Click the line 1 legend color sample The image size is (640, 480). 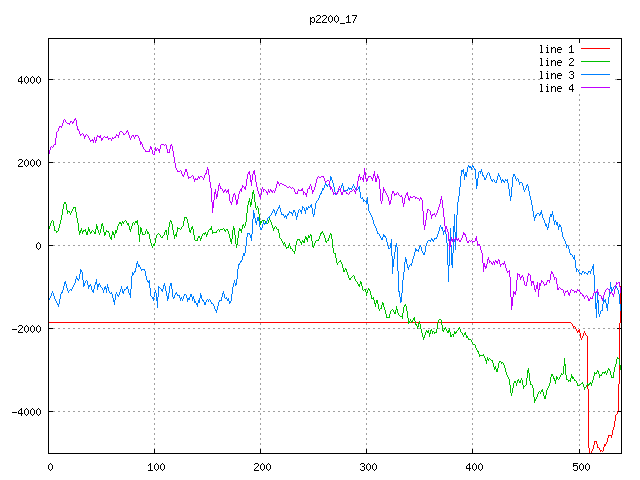(x=595, y=49)
